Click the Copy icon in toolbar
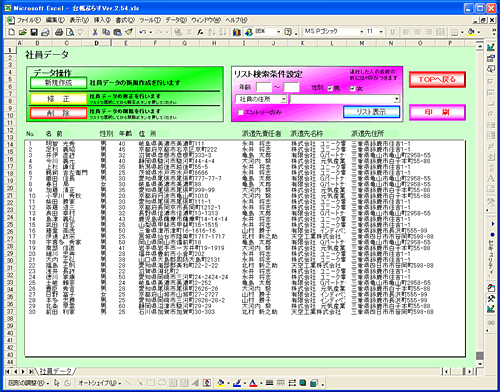The height and width of the screenshot is (392, 500). [106, 32]
